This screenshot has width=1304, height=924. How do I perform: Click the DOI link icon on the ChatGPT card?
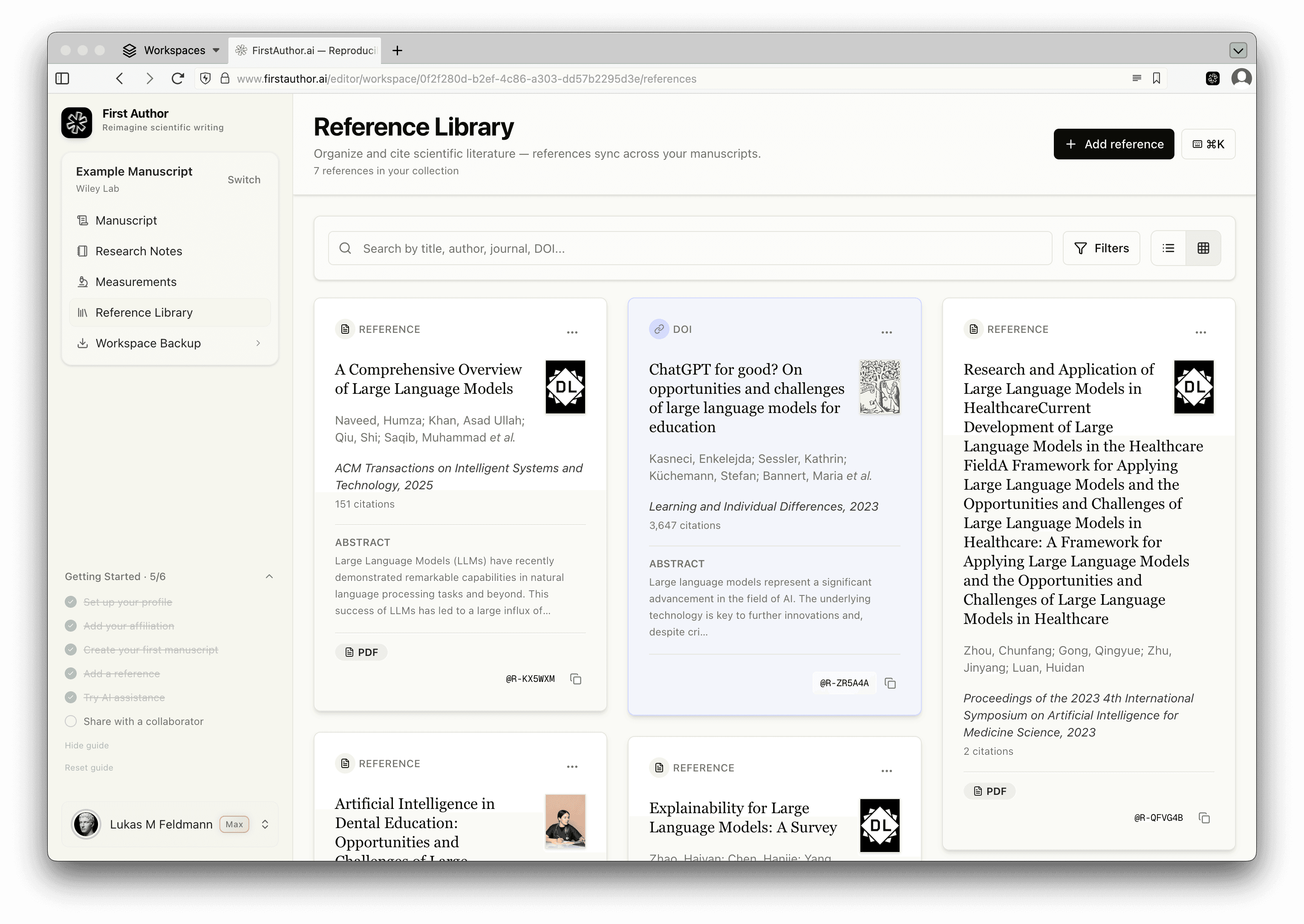[x=659, y=329]
